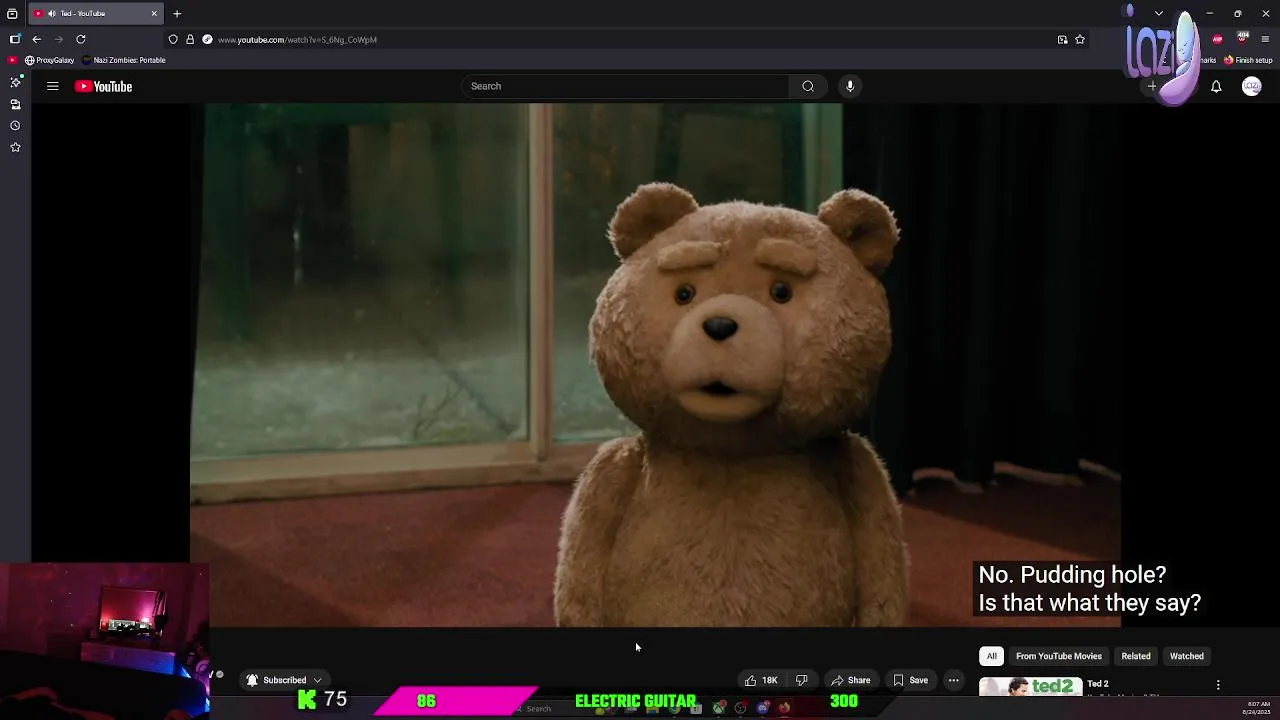Image resolution: width=1280 pixels, height=720 pixels.
Task: Open the ABP adblock extension
Action: (1217, 39)
